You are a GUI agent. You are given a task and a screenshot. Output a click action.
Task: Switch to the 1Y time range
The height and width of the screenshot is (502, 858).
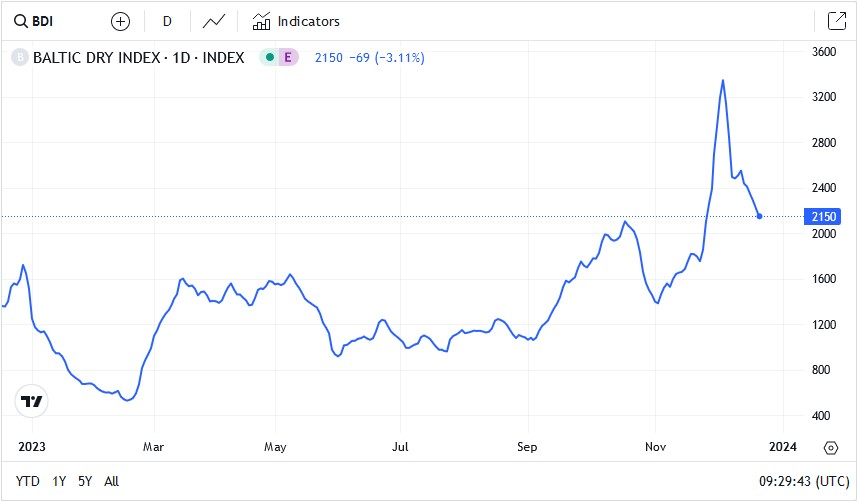click(59, 481)
